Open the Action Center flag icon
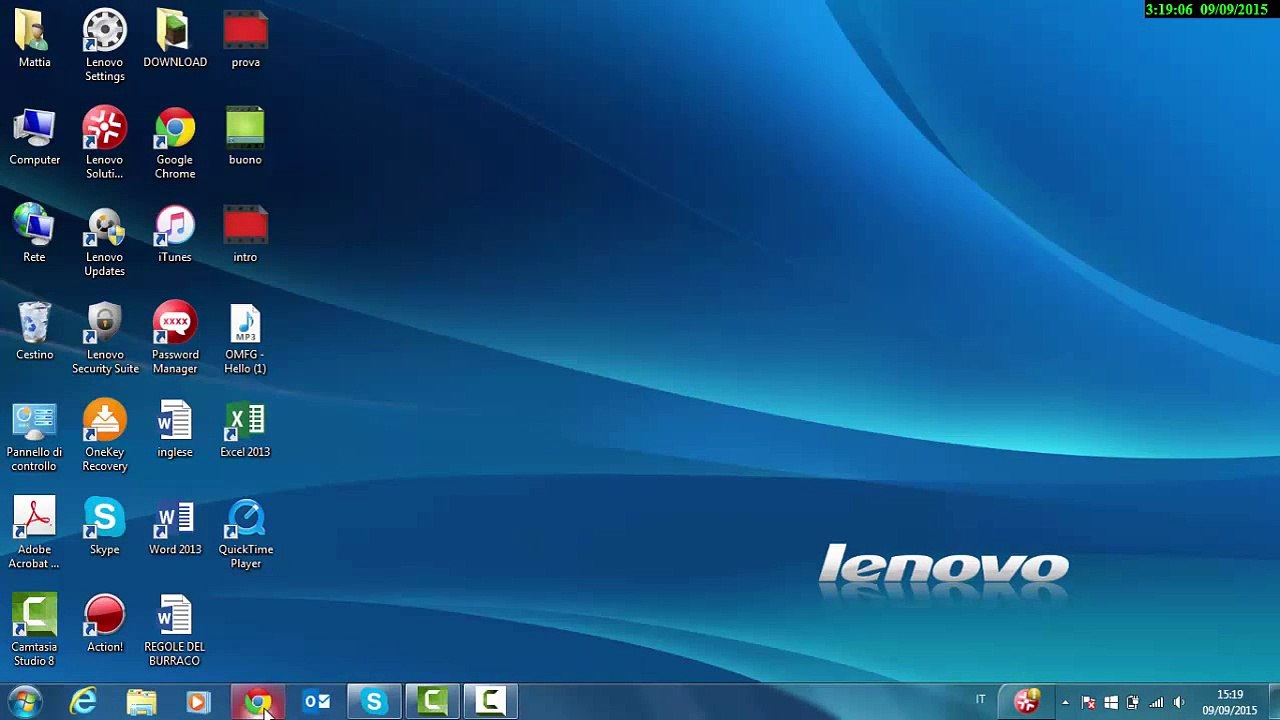Screen dimensions: 1280x720 [1089, 703]
